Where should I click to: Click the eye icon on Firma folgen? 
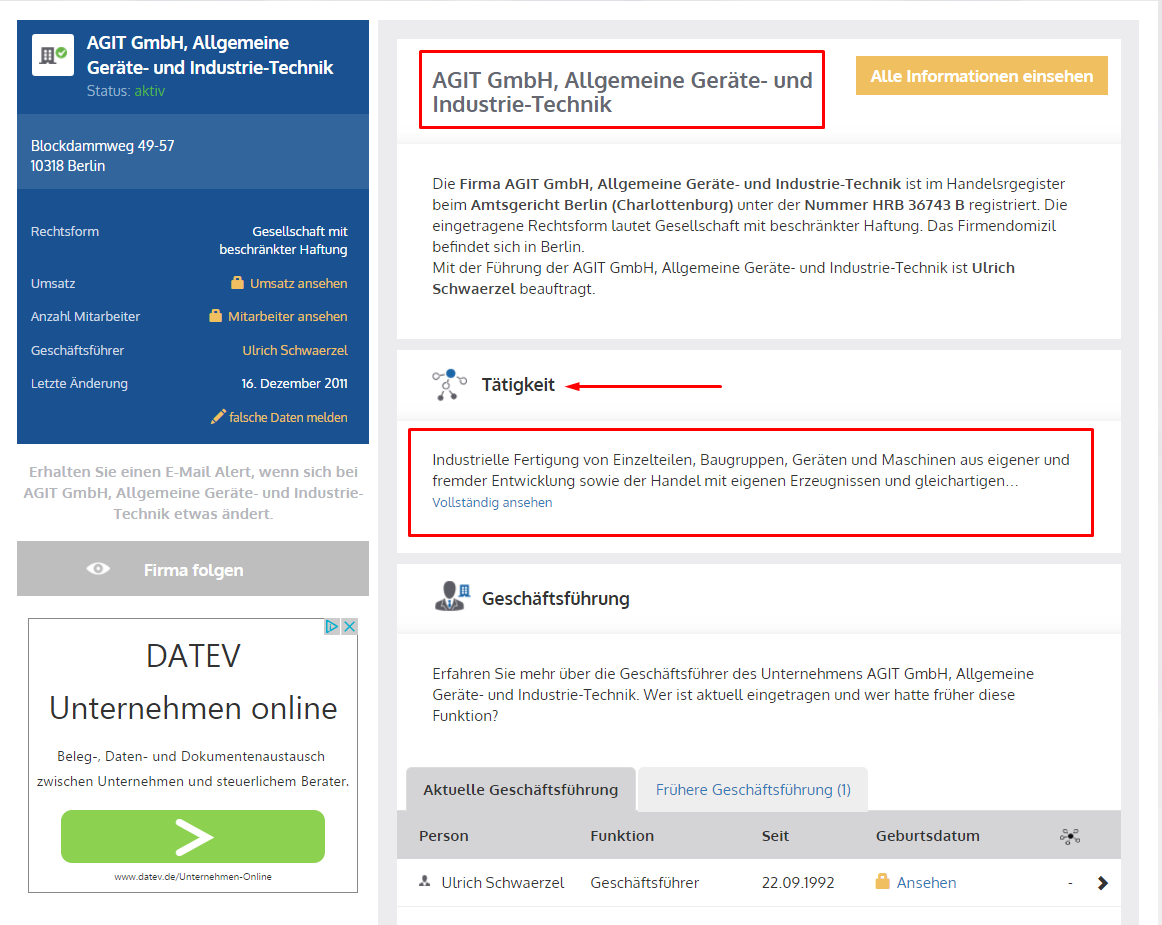(98, 568)
